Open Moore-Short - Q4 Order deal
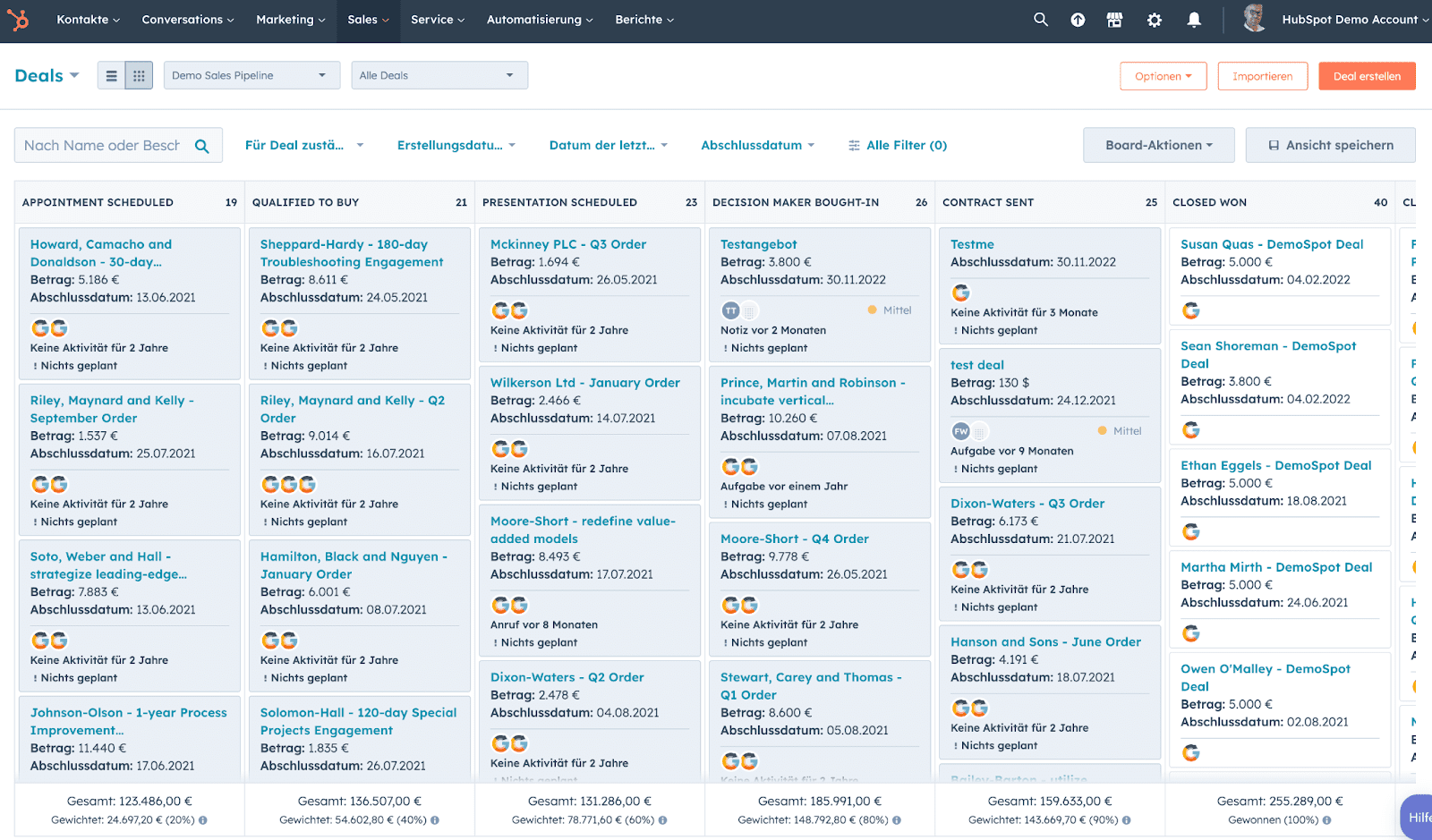 (x=795, y=539)
